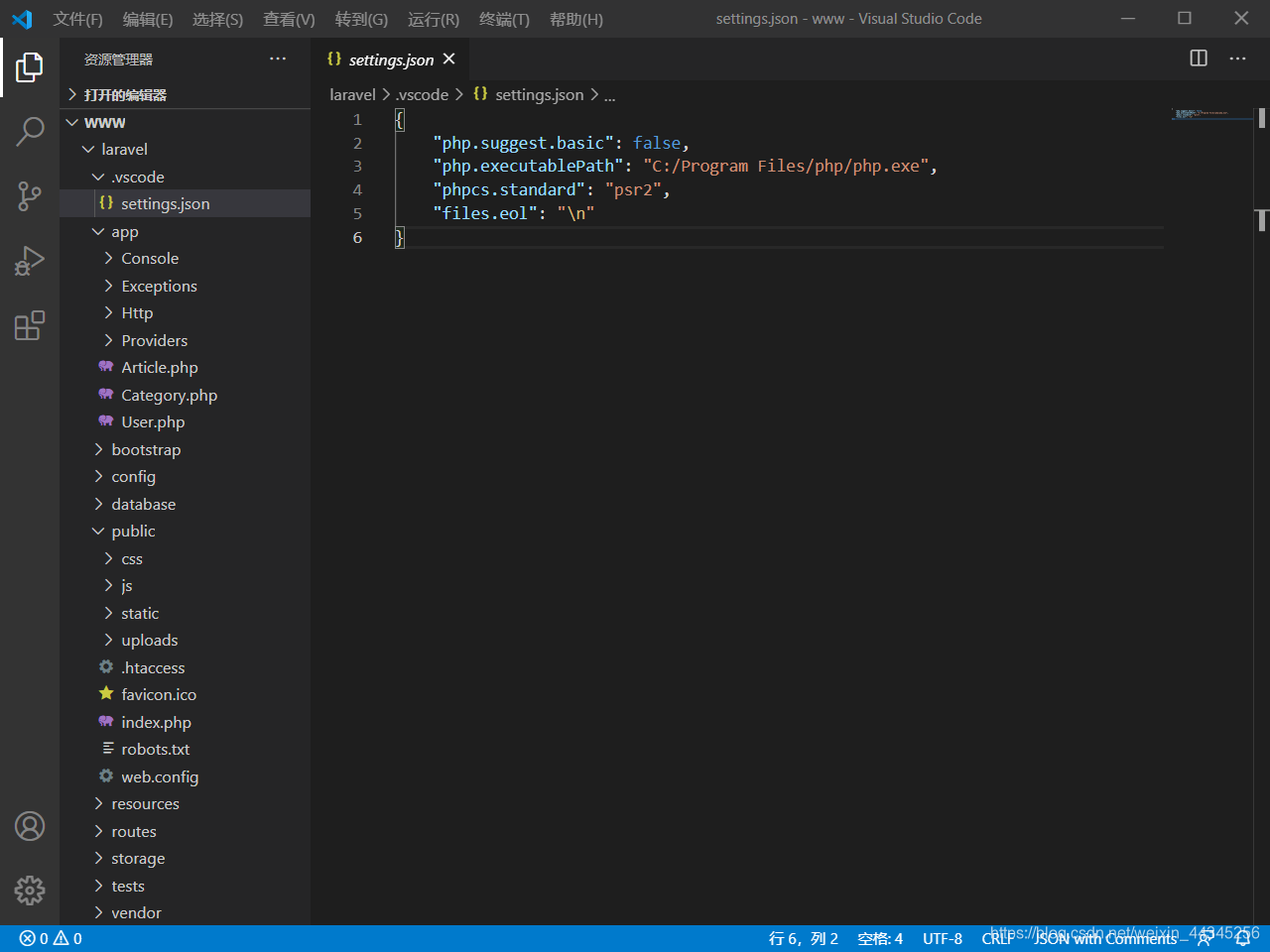Expand the js folder
Image resolution: width=1270 pixels, height=952 pixels.
coord(185,585)
